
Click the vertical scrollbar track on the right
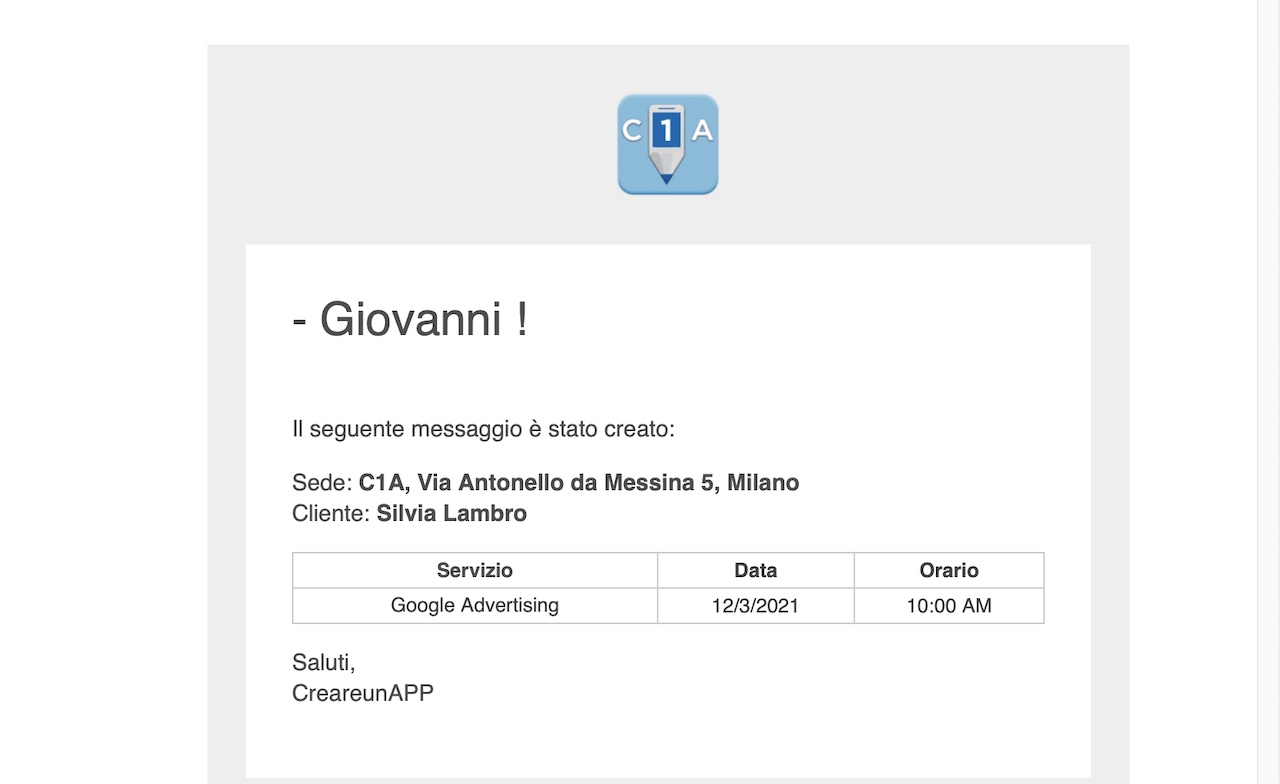pos(1267,400)
